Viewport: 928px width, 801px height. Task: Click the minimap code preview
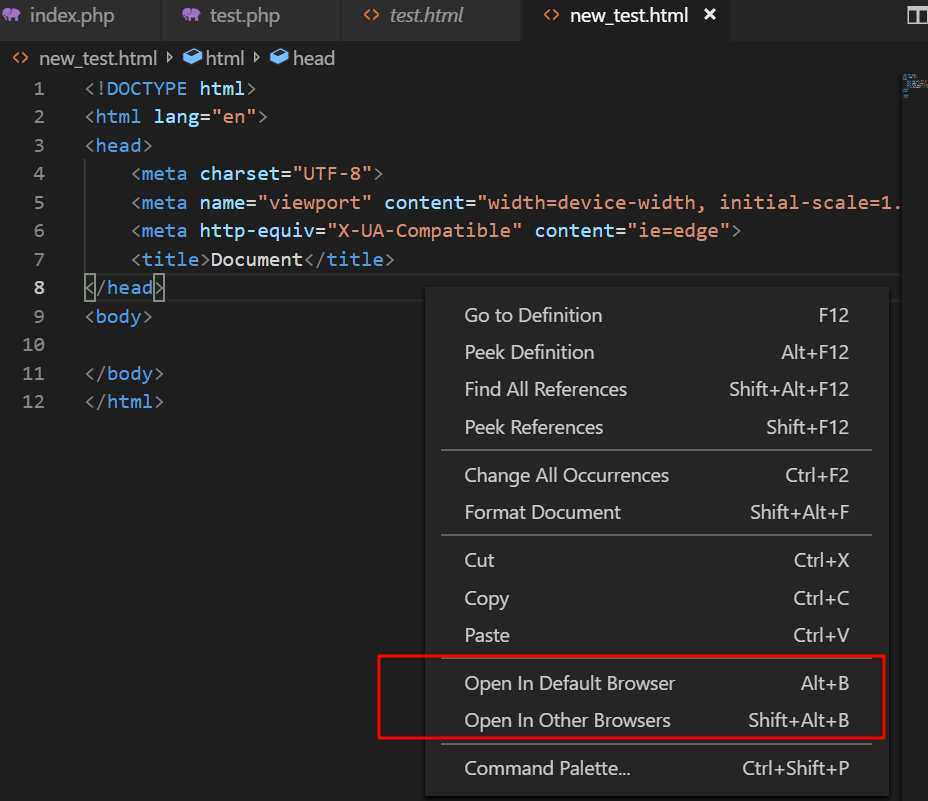pos(914,85)
